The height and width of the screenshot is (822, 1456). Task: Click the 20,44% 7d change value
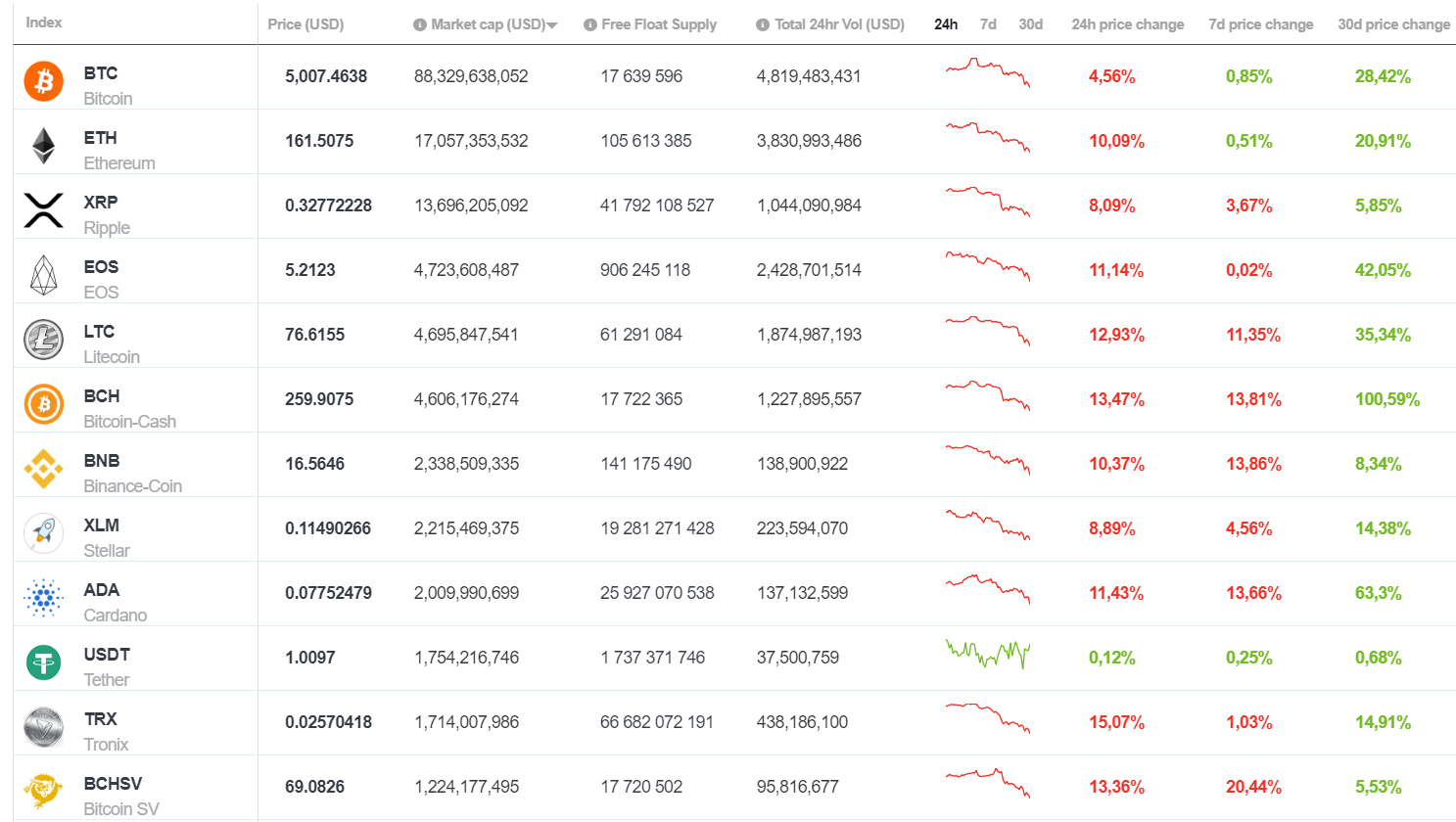(x=1253, y=787)
